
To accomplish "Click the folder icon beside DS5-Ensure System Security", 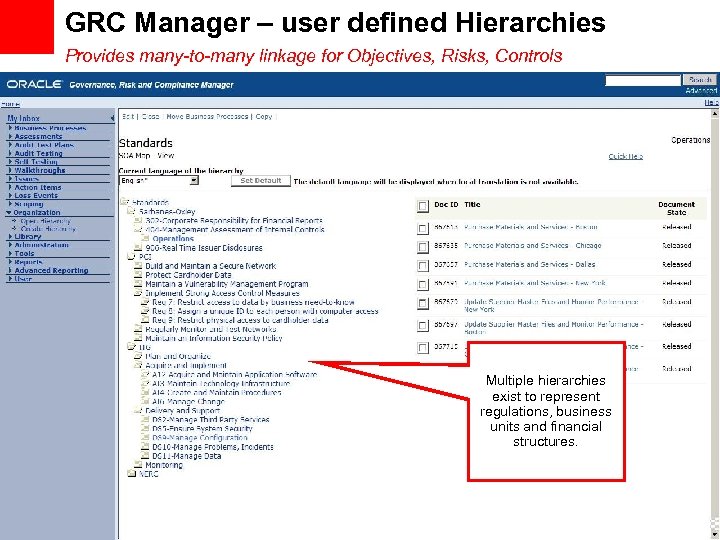I will (x=146, y=428).
